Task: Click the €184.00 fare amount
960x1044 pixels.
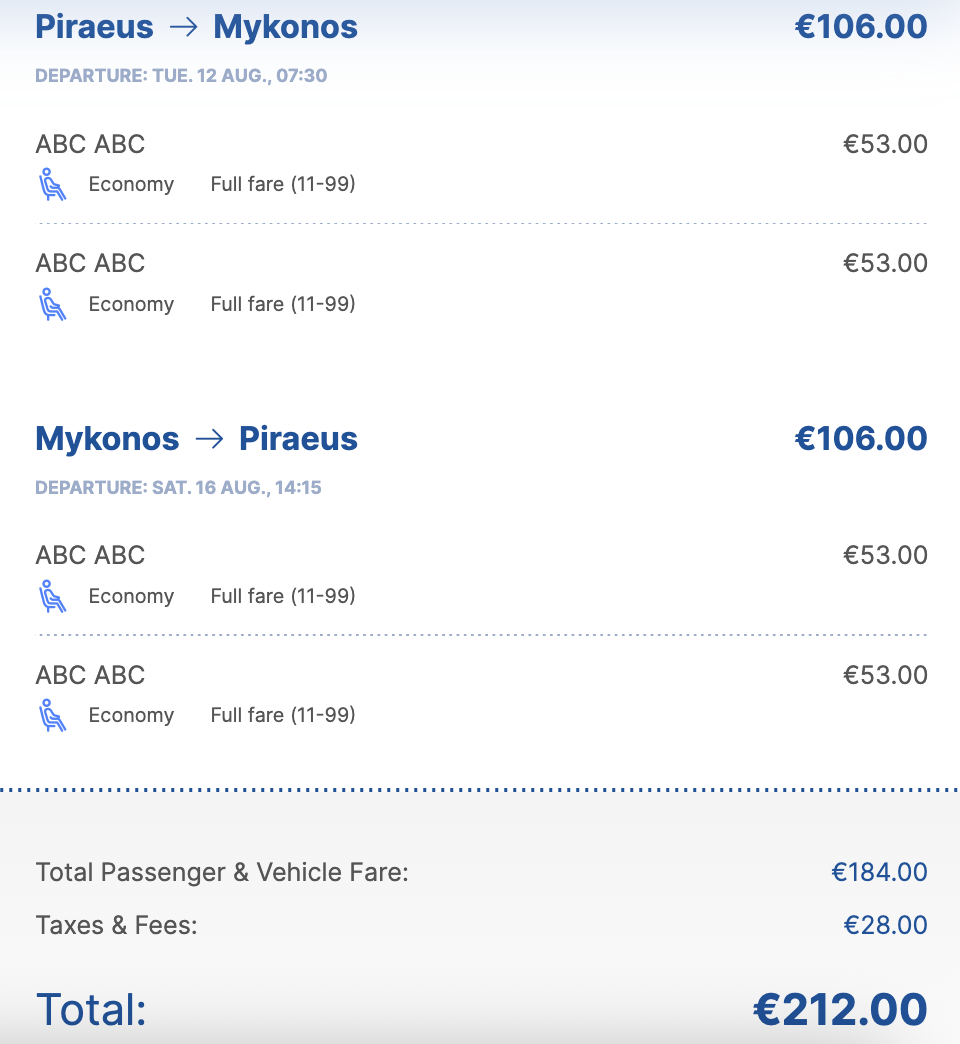Action: point(879,872)
